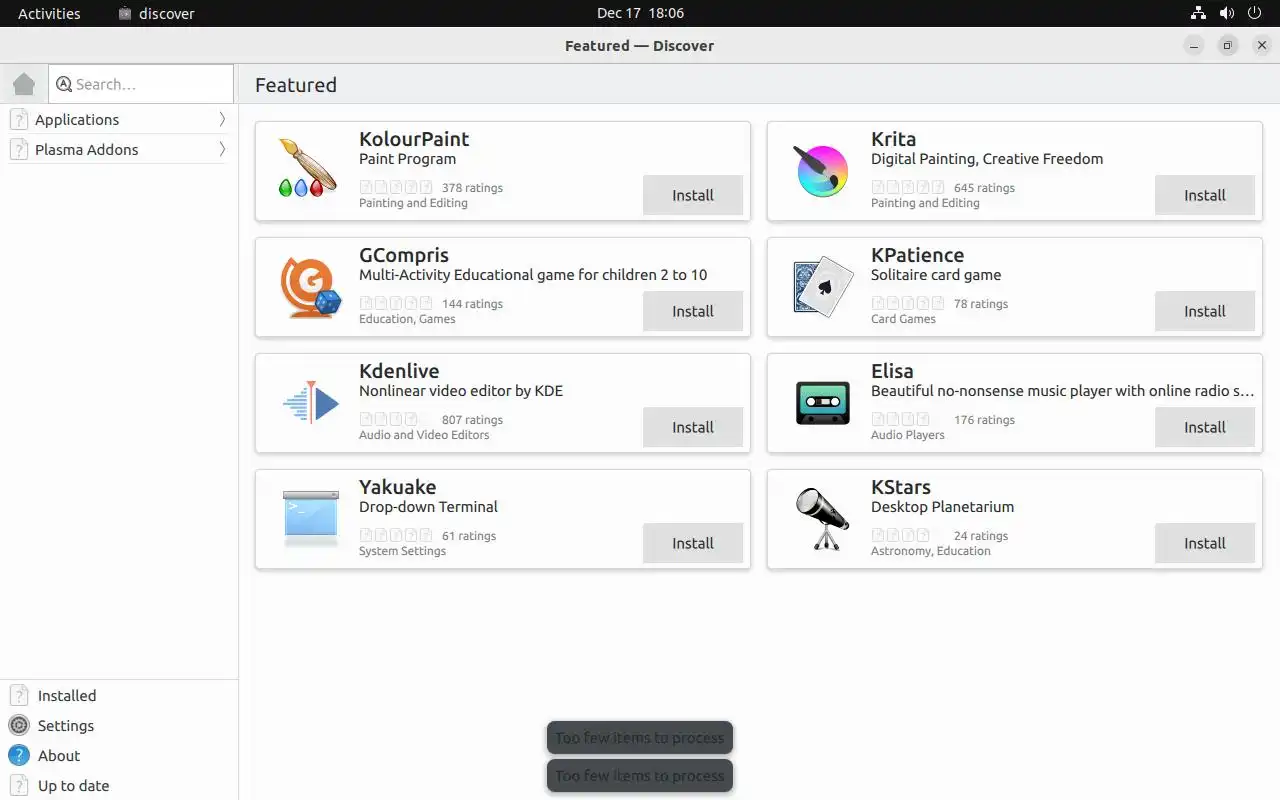Click the Settings gear icon
This screenshot has height=800, width=1280.
pos(19,725)
